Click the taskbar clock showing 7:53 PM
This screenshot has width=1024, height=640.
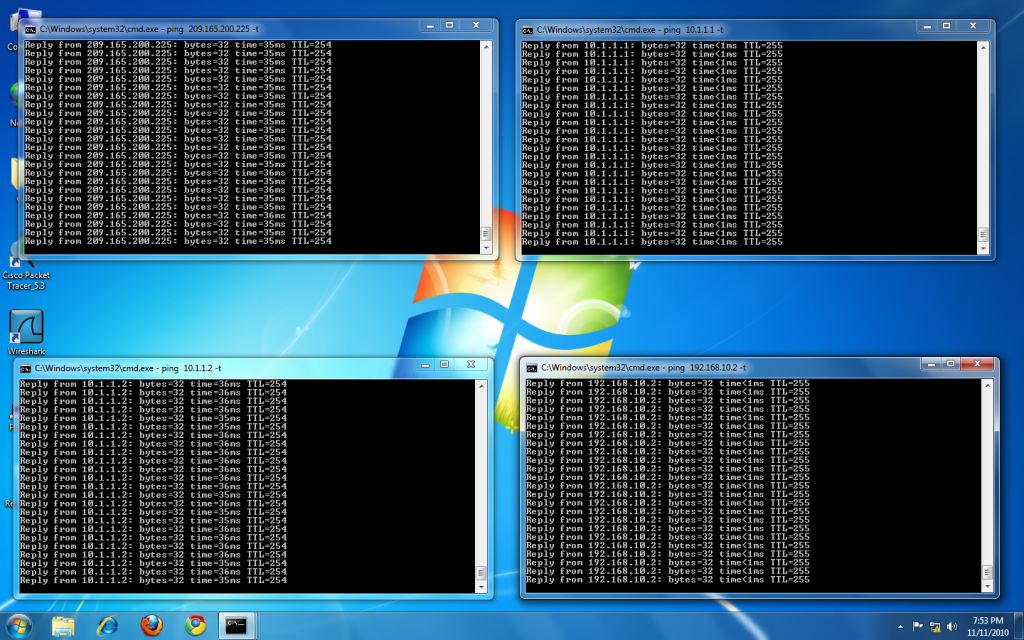tap(986, 626)
